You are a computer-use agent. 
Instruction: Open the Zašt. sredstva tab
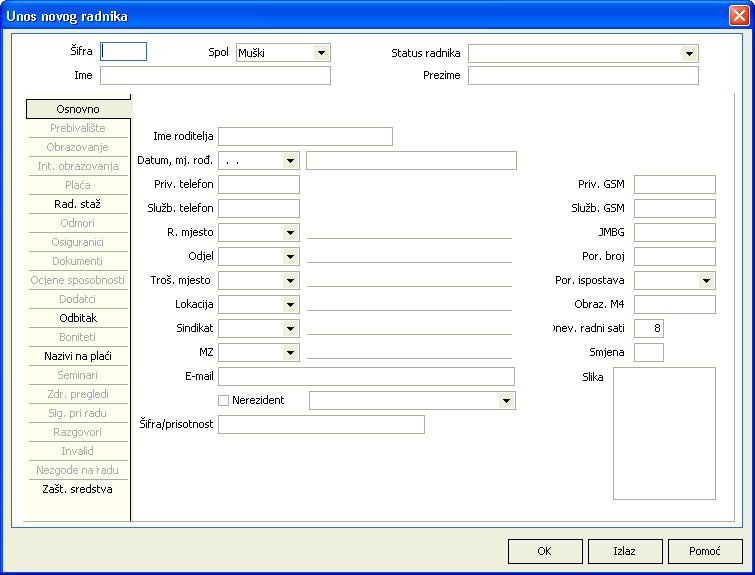coord(77,489)
